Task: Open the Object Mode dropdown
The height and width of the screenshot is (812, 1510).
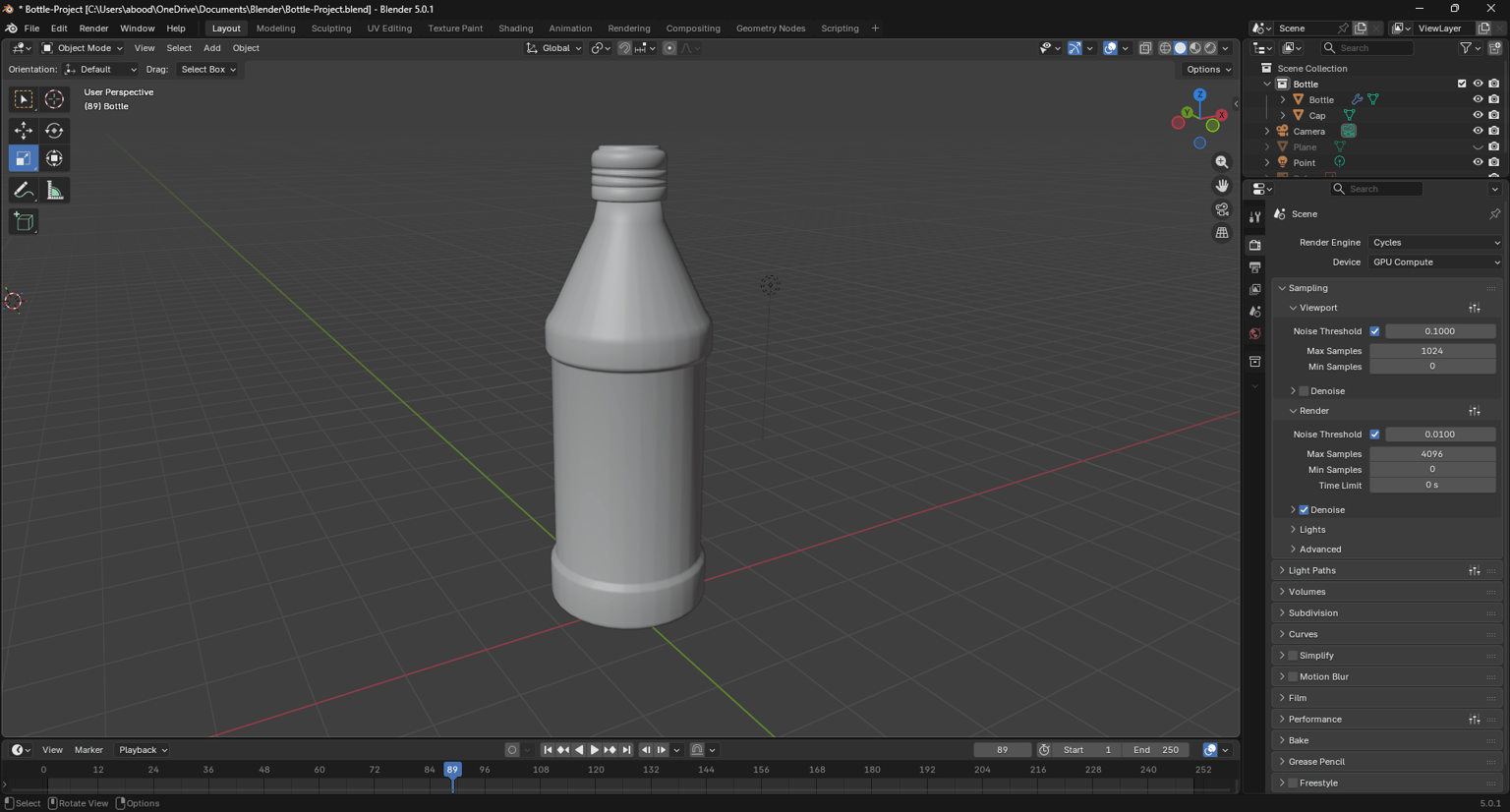Action: (83, 48)
